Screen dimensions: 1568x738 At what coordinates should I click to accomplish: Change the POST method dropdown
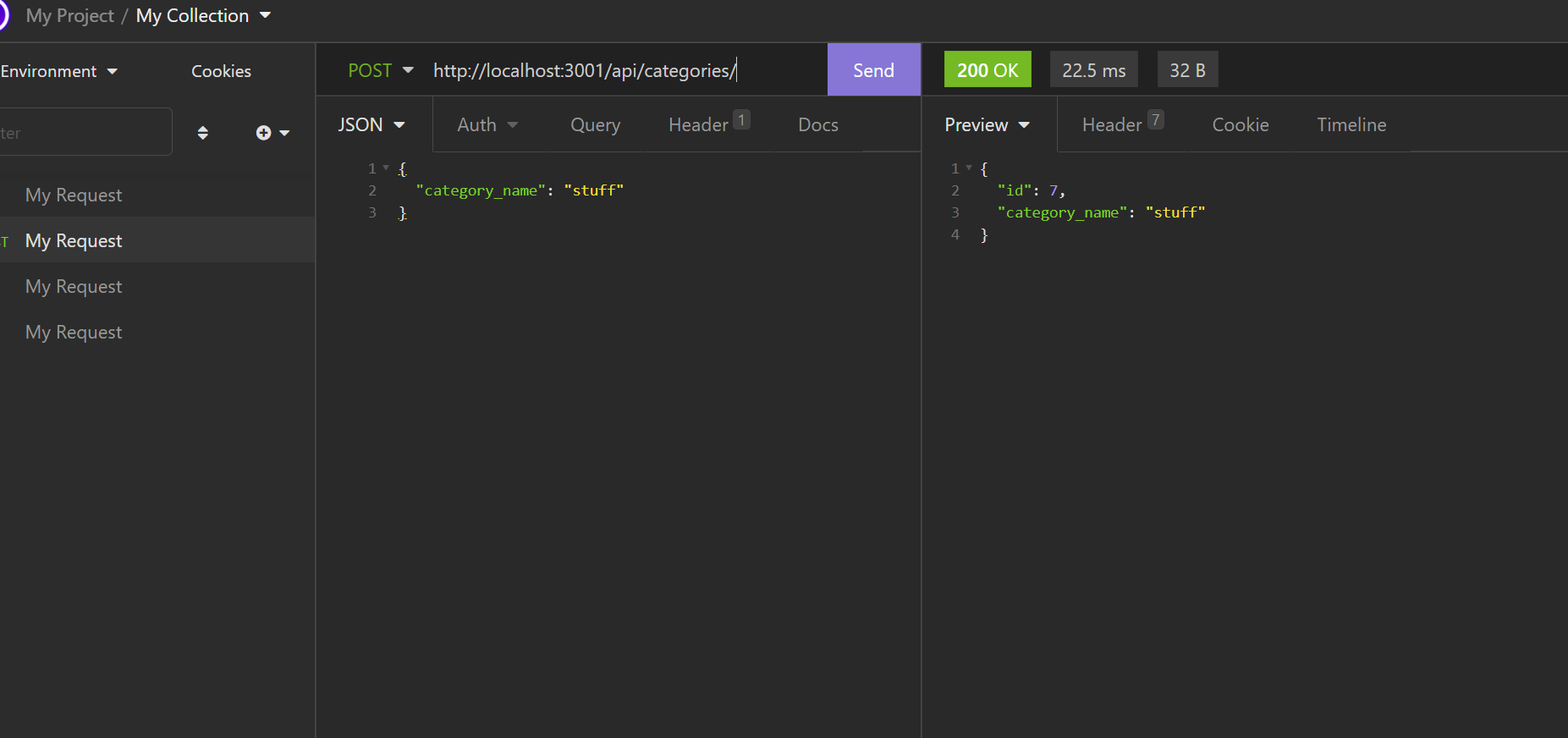(381, 70)
